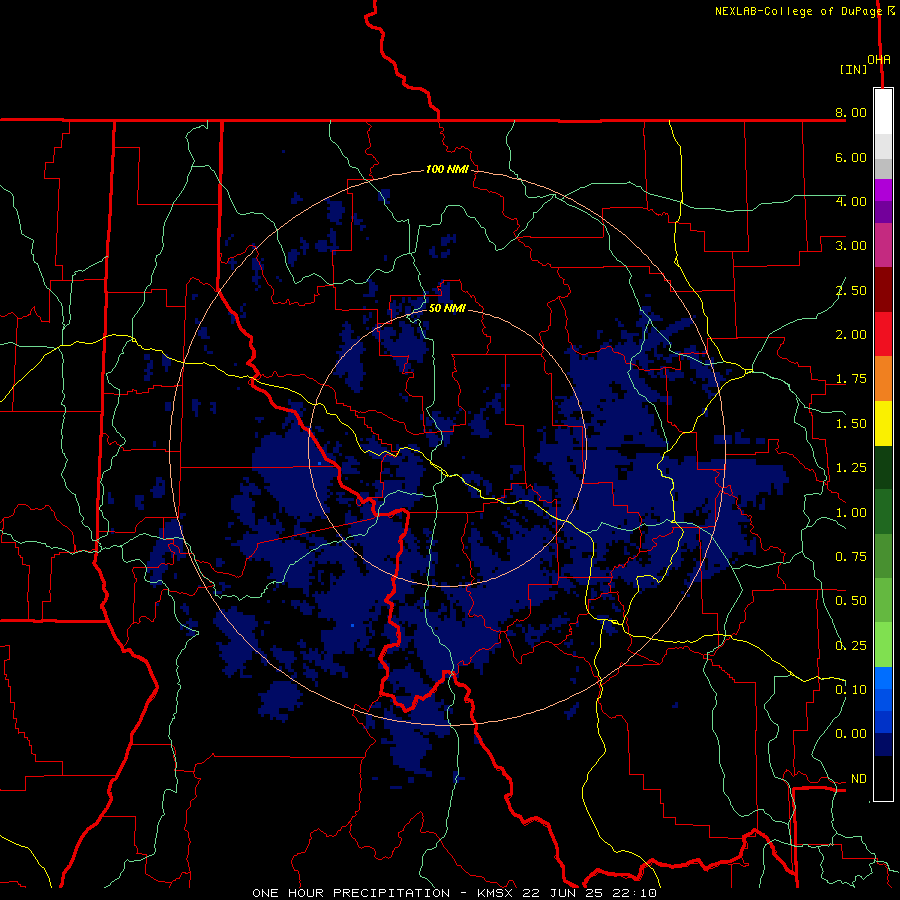This screenshot has width=900, height=900.
Task: Click the 0.00 legend value
Action: (851, 734)
